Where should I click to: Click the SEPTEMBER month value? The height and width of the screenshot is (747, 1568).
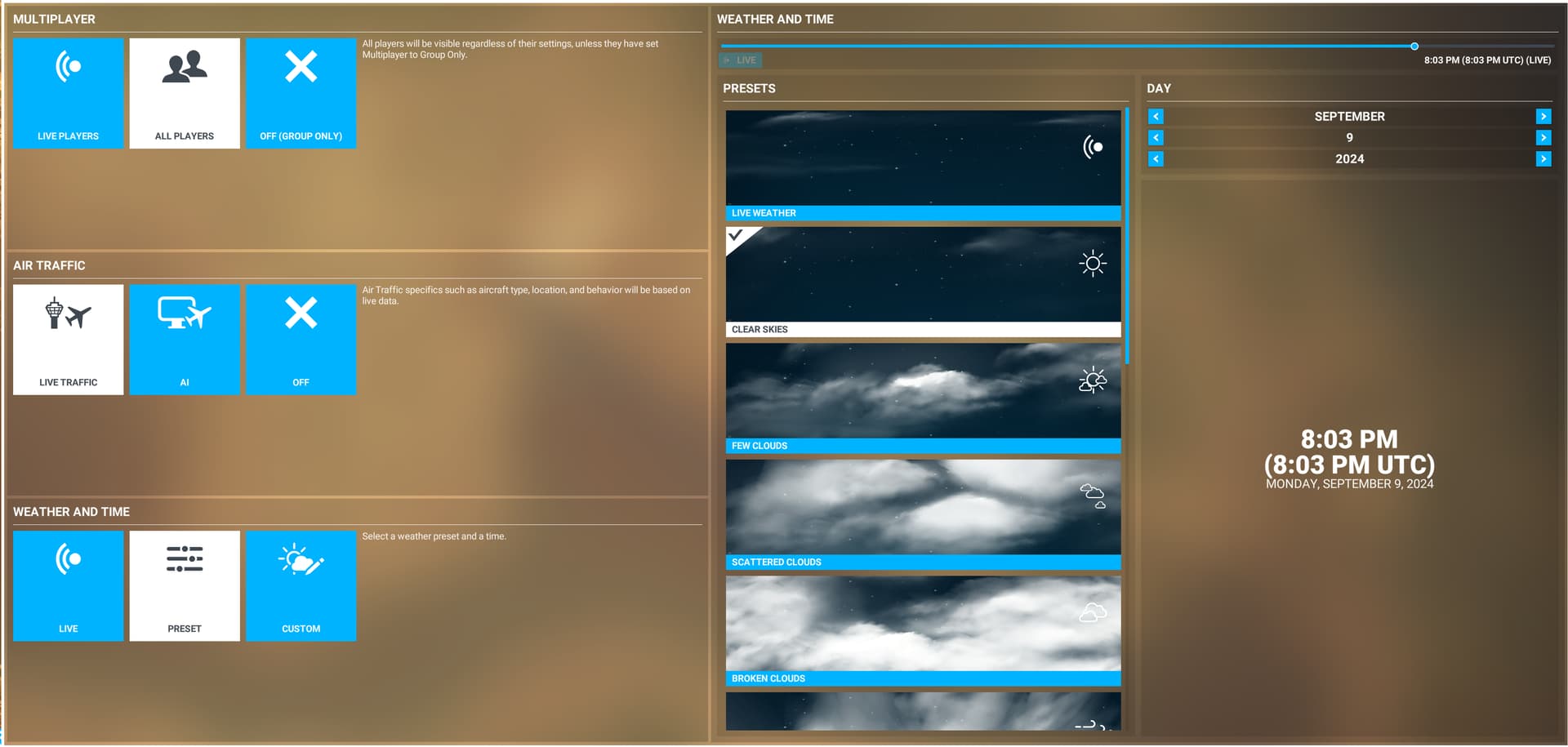[1349, 117]
